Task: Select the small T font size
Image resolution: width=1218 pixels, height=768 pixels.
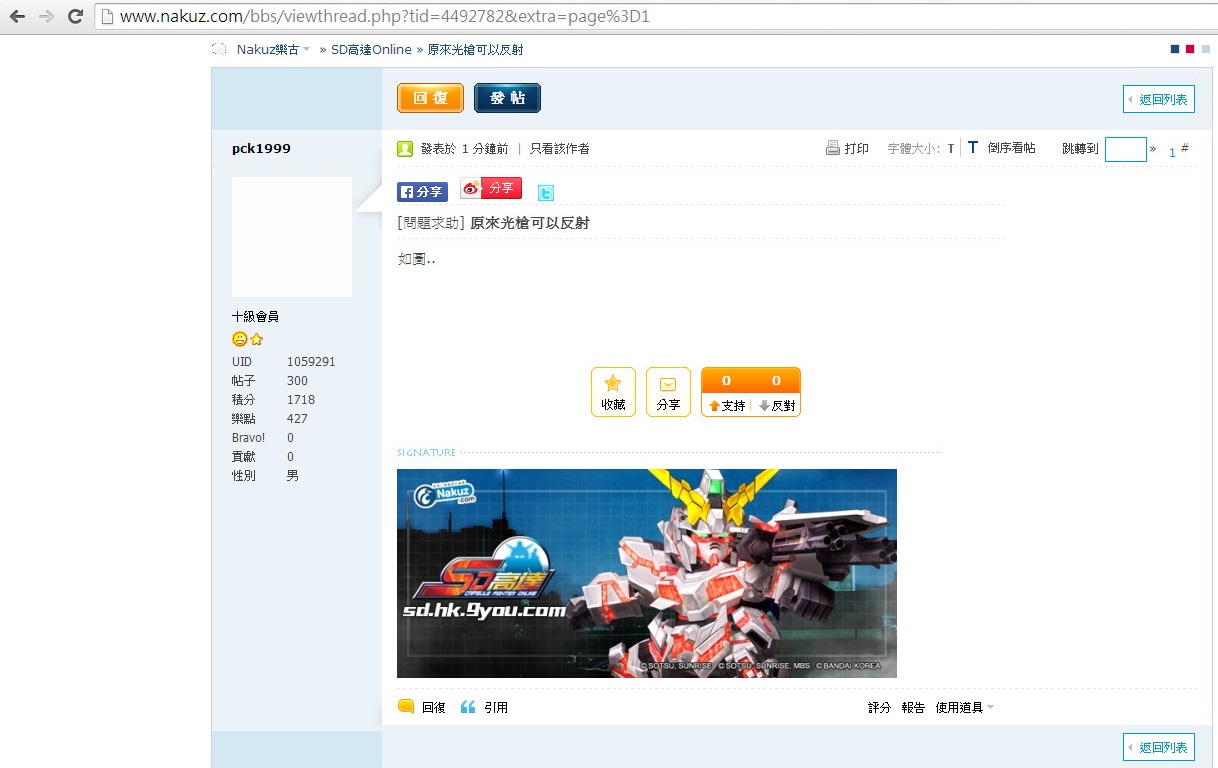Action: click(x=951, y=149)
